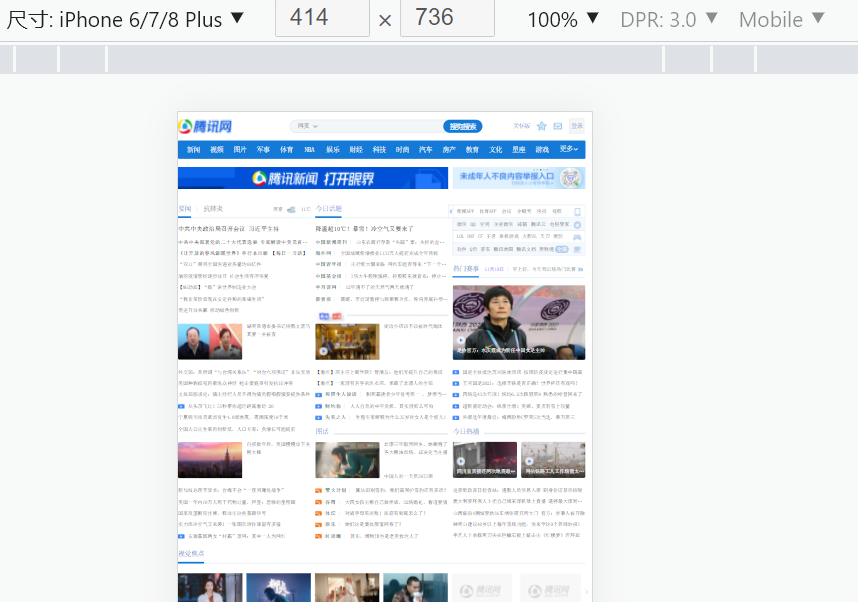This screenshot has height=602, width=858.
Task: Expand the 更多 nav dropdown
Action: pos(569,149)
